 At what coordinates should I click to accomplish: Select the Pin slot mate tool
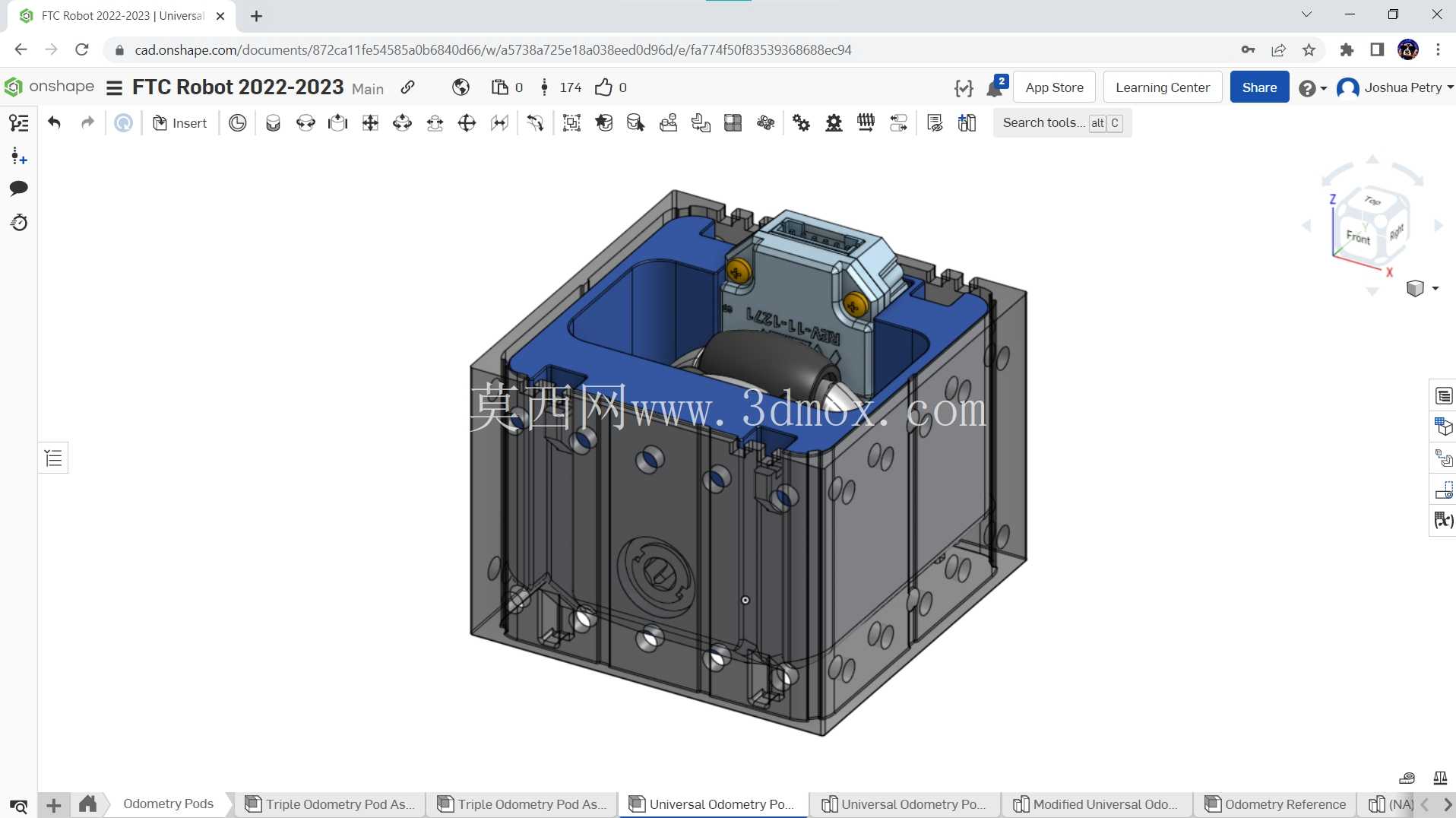tap(435, 123)
